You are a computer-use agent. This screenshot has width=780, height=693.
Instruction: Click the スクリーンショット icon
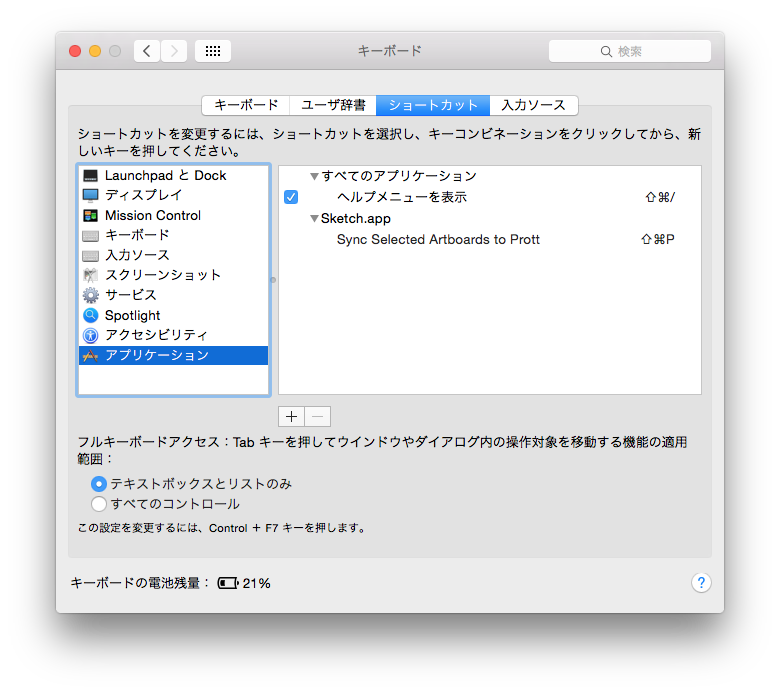point(90,275)
